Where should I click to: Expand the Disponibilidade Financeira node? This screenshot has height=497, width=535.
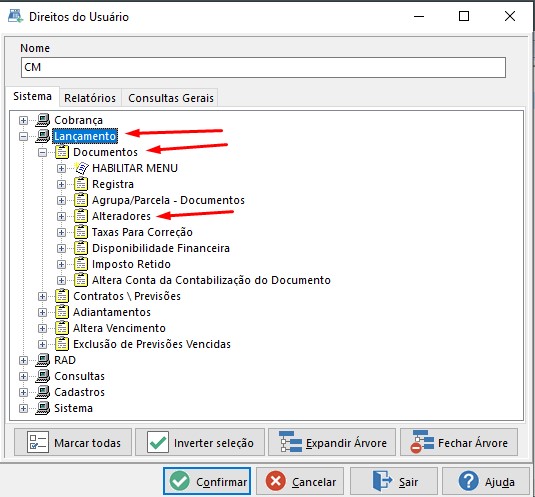[61, 249]
